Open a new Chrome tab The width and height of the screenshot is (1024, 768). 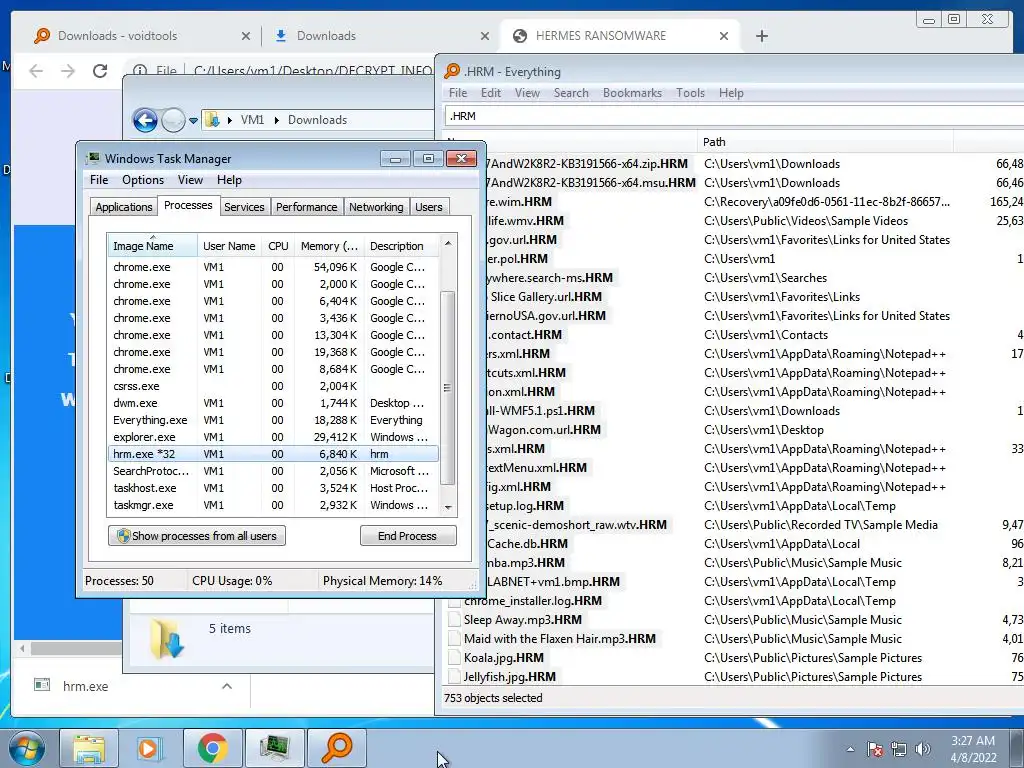point(761,36)
